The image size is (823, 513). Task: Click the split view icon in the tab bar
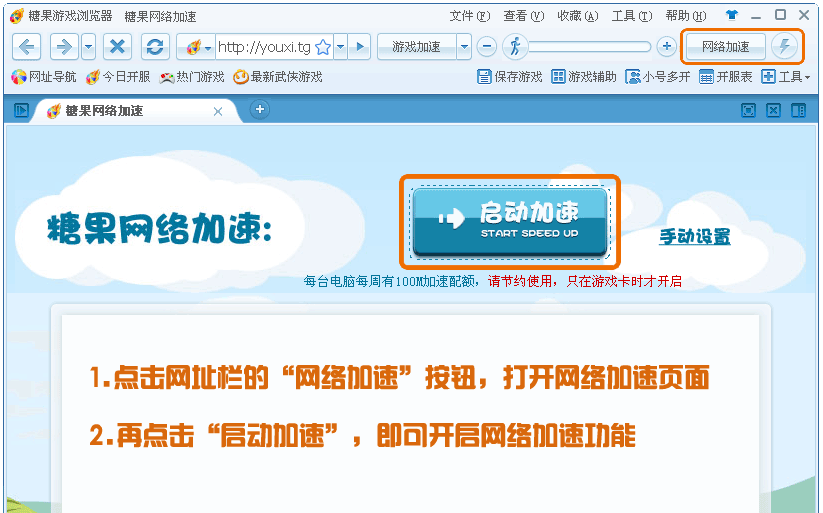[x=798, y=110]
